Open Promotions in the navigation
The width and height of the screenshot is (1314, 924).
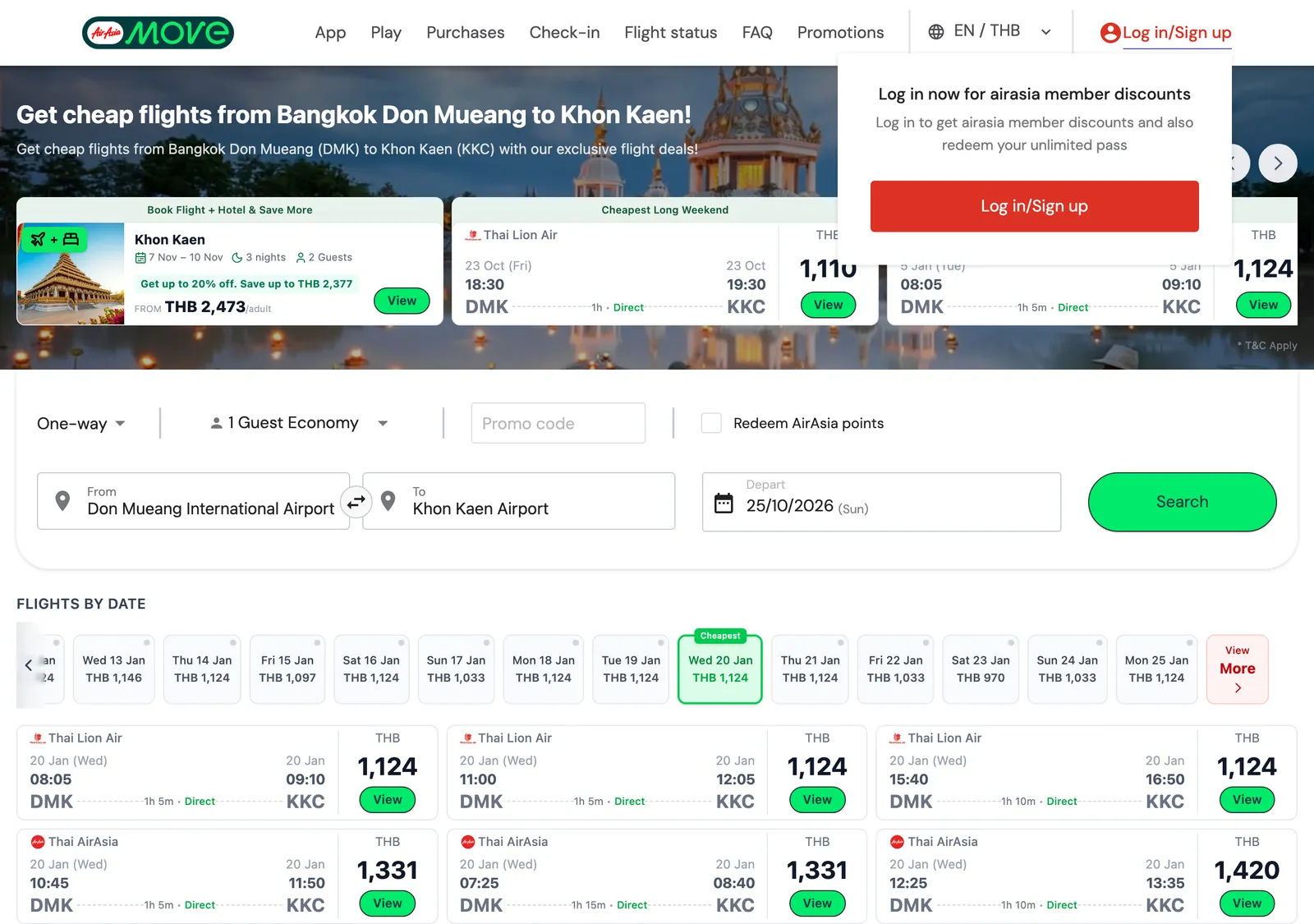(x=840, y=33)
